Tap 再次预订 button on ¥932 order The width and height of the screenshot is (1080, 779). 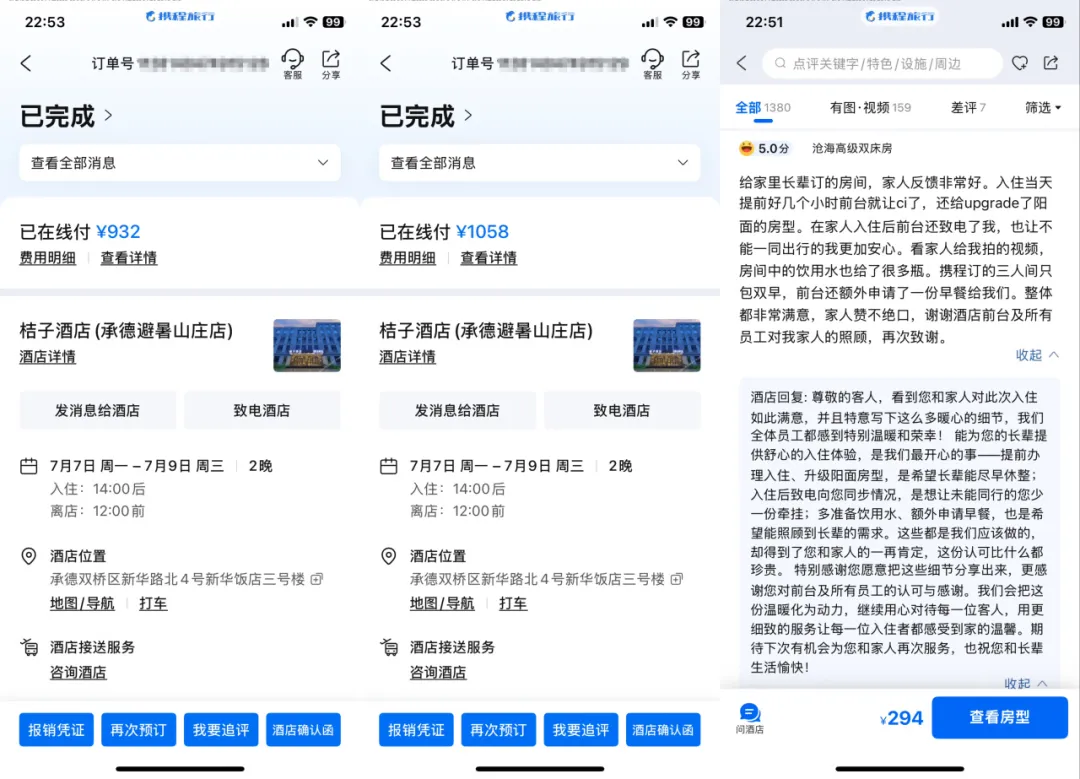(138, 729)
